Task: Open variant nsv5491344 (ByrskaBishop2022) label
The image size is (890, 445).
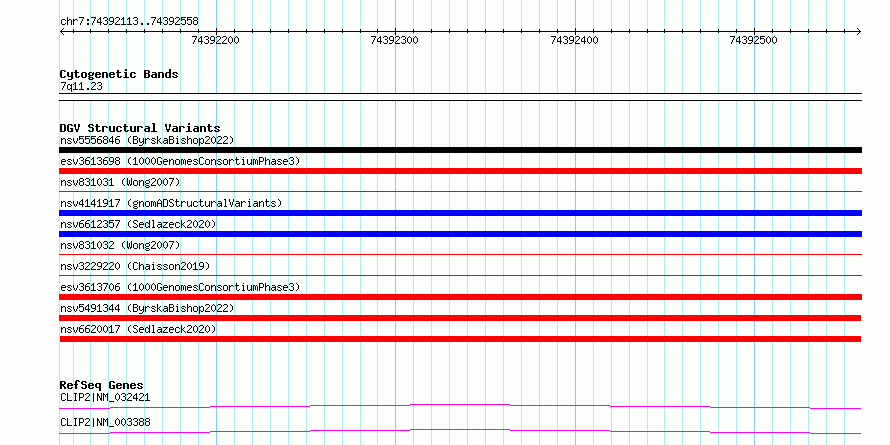Action: tap(147, 308)
